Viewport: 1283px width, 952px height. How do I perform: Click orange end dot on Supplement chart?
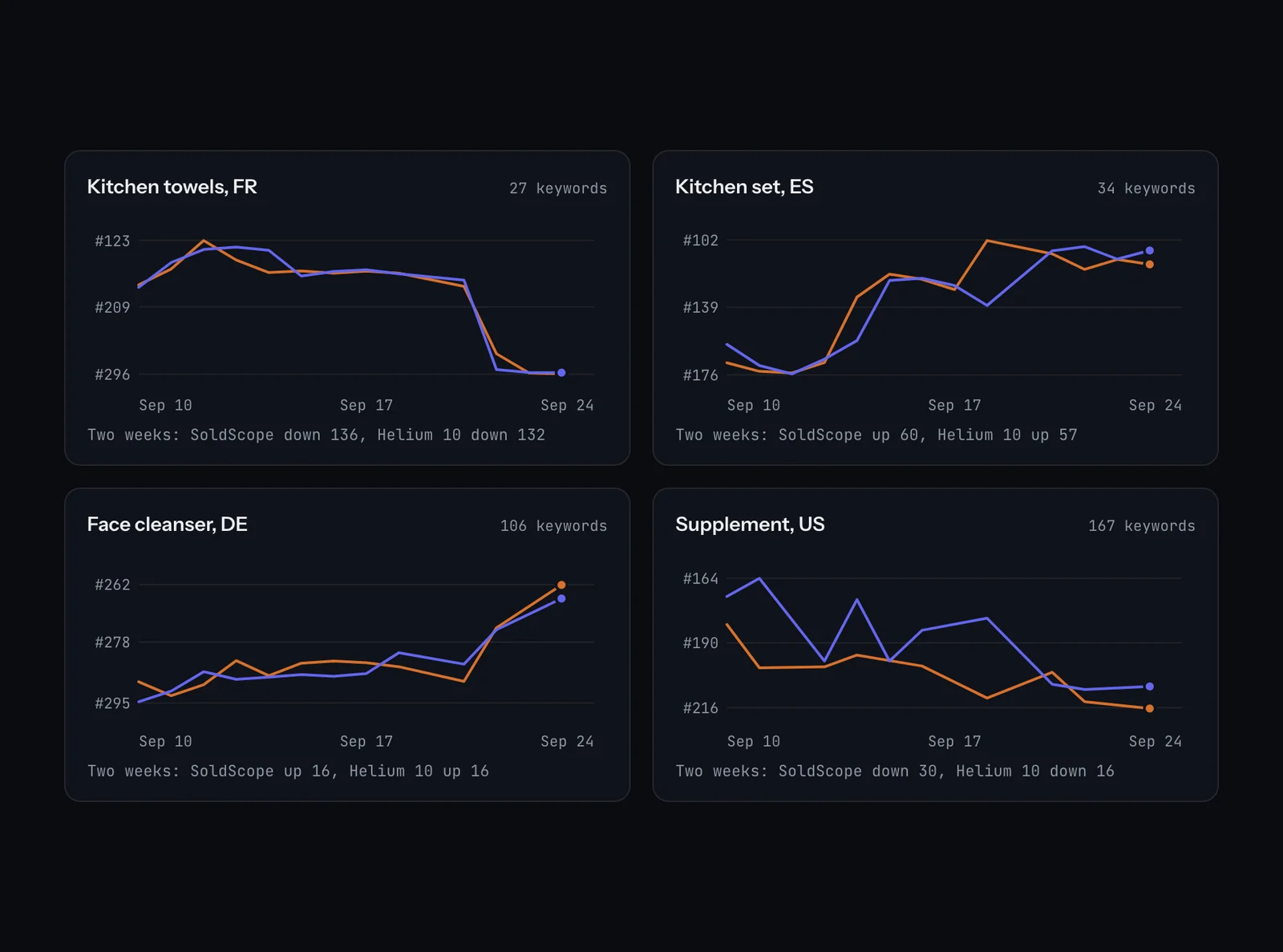pyautogui.click(x=1149, y=709)
